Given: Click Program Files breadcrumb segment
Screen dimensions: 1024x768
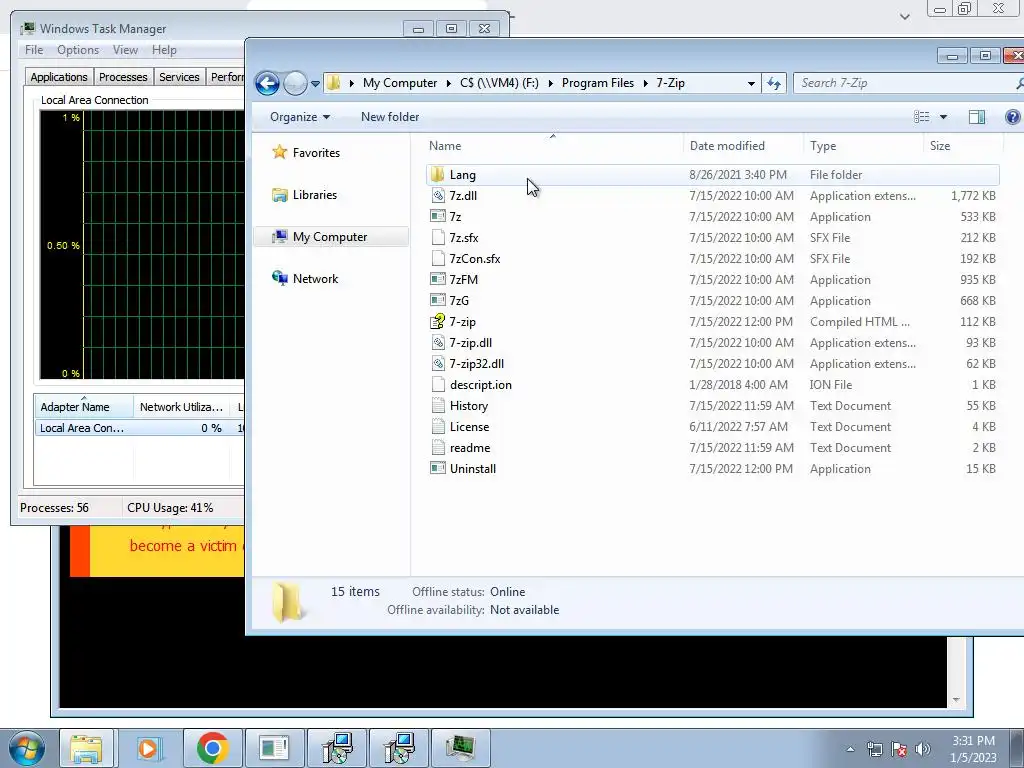Looking at the screenshot, I should click(598, 83).
